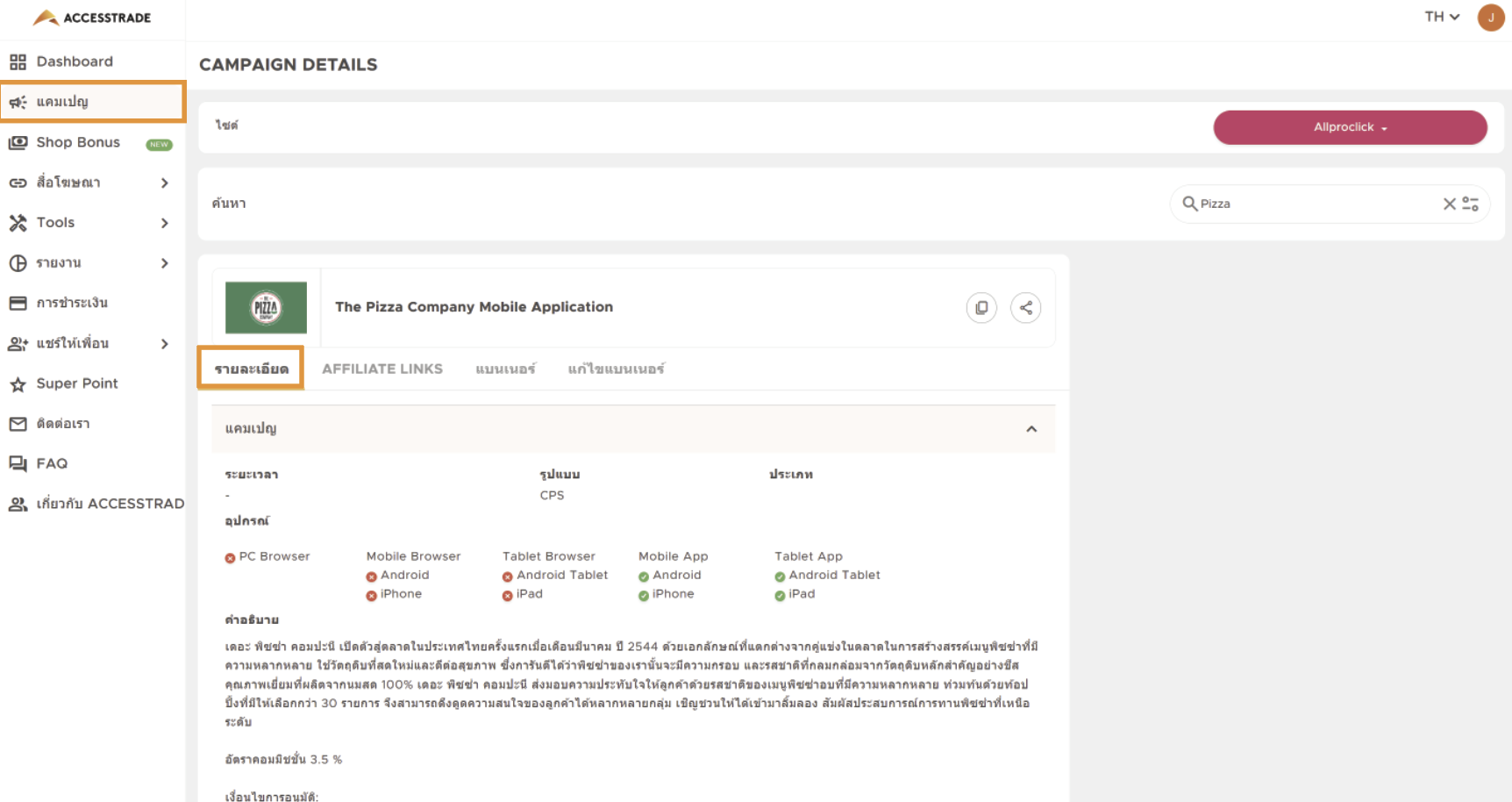Click the pie chart รายงาน icon
The width and height of the screenshot is (1512, 802).
click(x=18, y=263)
